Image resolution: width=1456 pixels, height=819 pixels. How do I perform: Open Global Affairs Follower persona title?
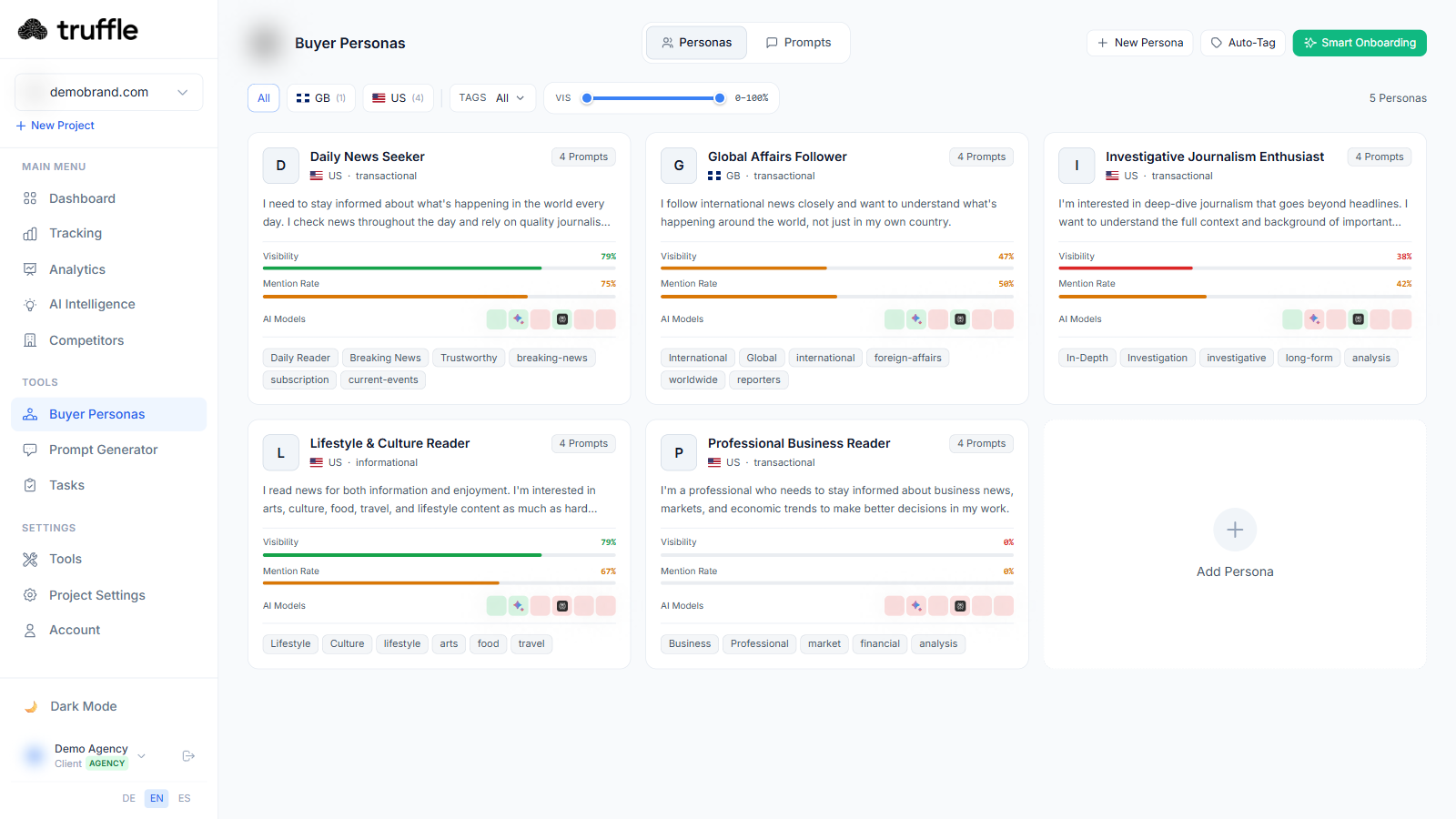tap(777, 157)
